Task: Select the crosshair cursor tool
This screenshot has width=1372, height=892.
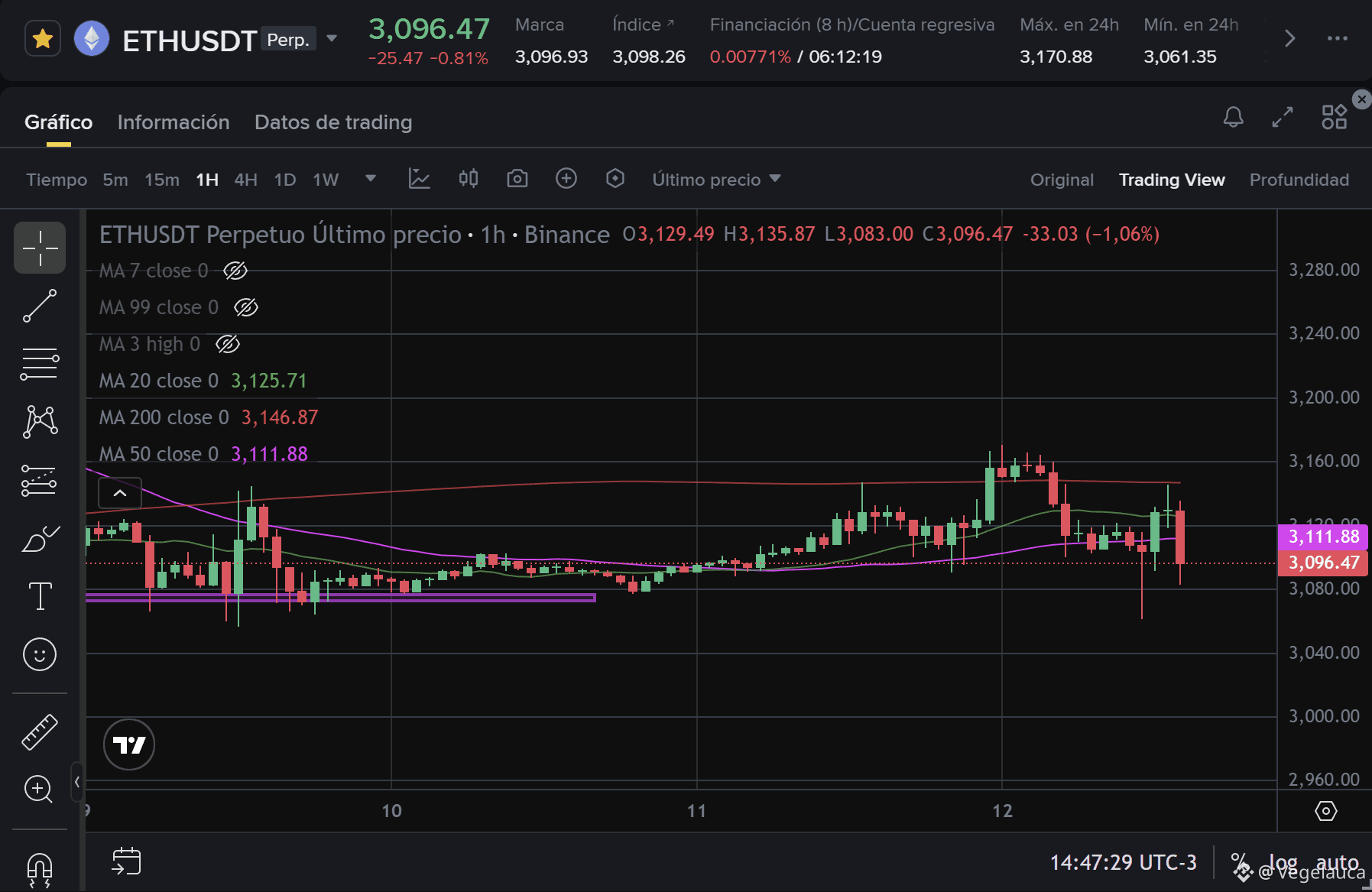Action: click(40, 248)
